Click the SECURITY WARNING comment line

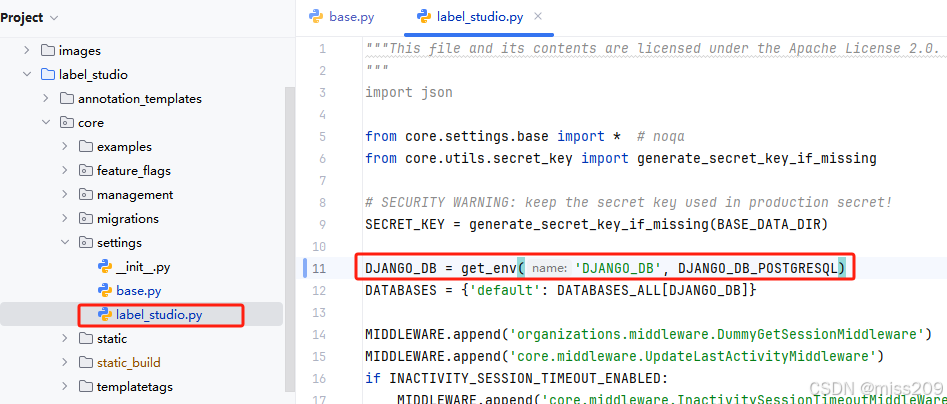tap(629, 202)
